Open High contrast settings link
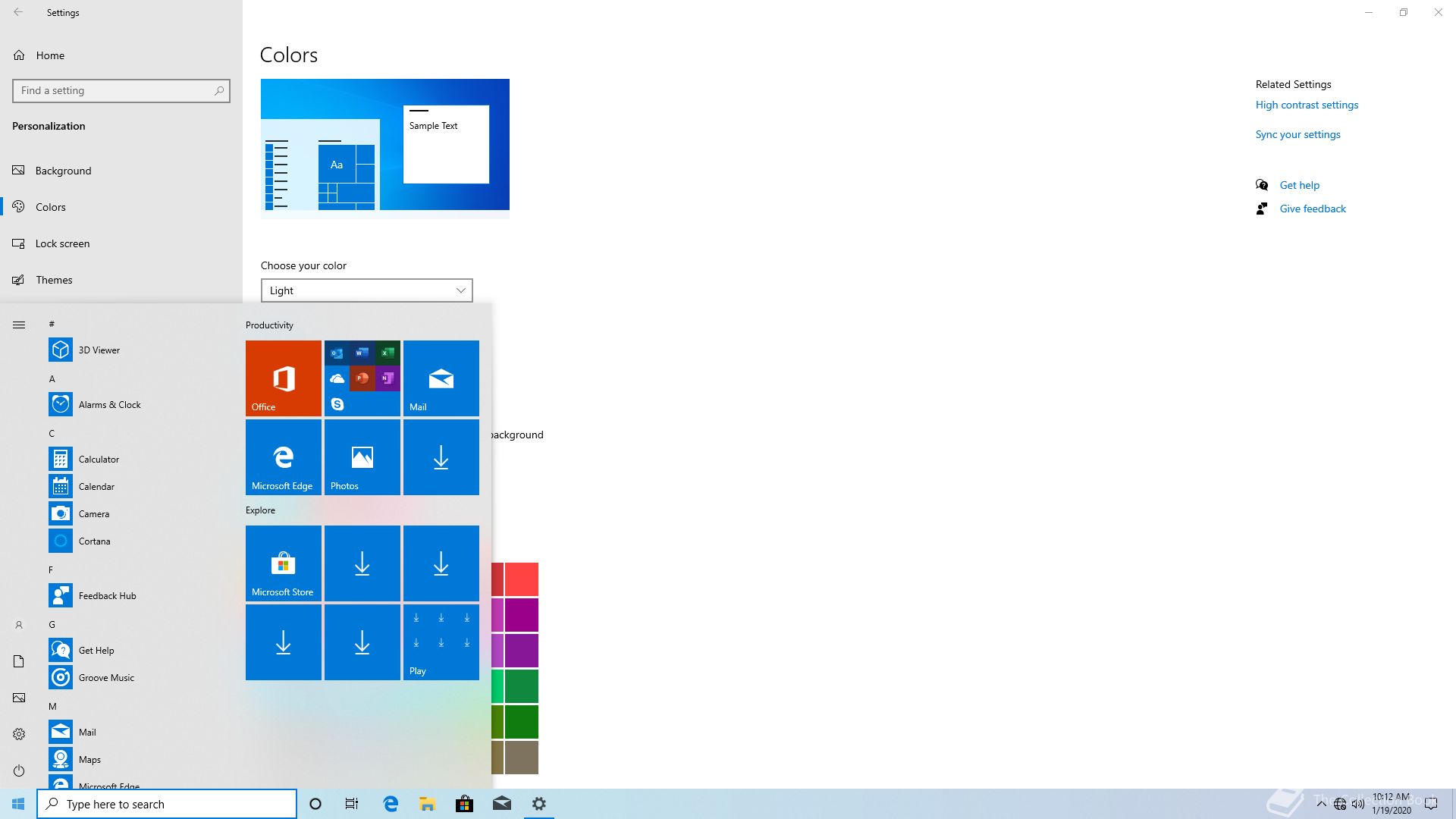Viewport: 1456px width, 819px height. pos(1307,105)
